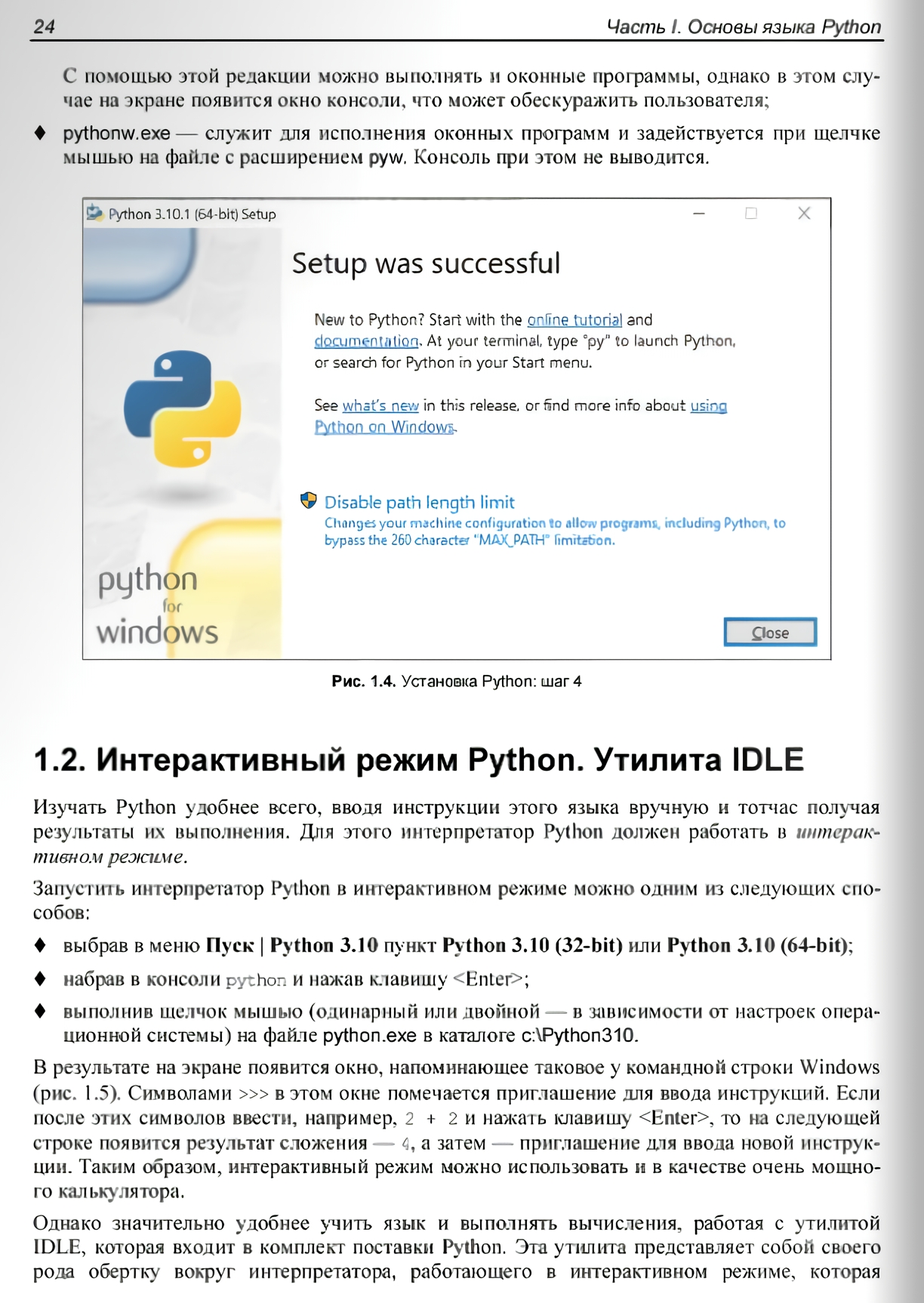Click the bold text Python 3.10 (64-bit)
The height and width of the screenshot is (1303, 924).
coord(757,945)
